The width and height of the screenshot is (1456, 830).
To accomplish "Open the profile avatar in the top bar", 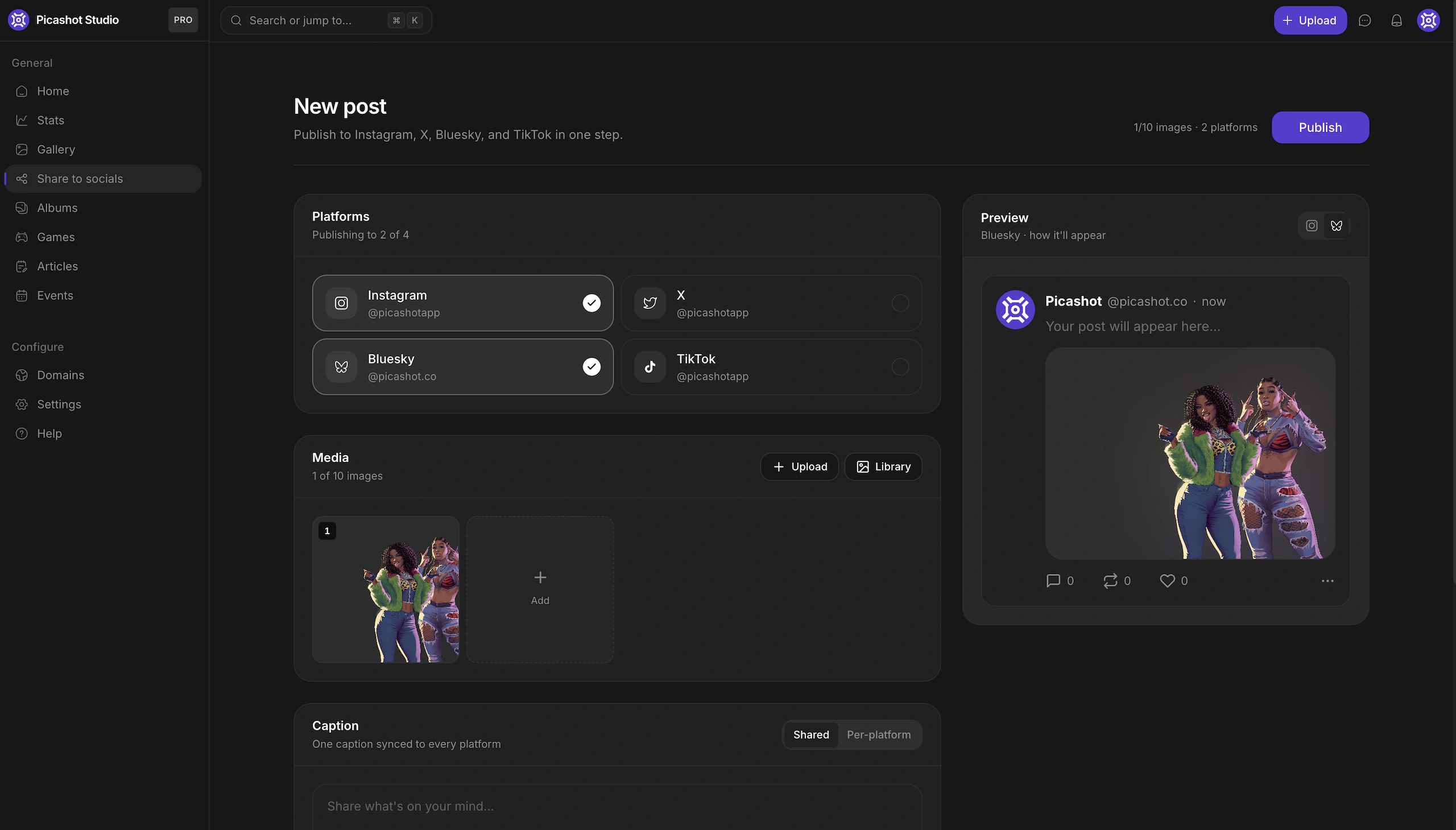I will (1429, 20).
